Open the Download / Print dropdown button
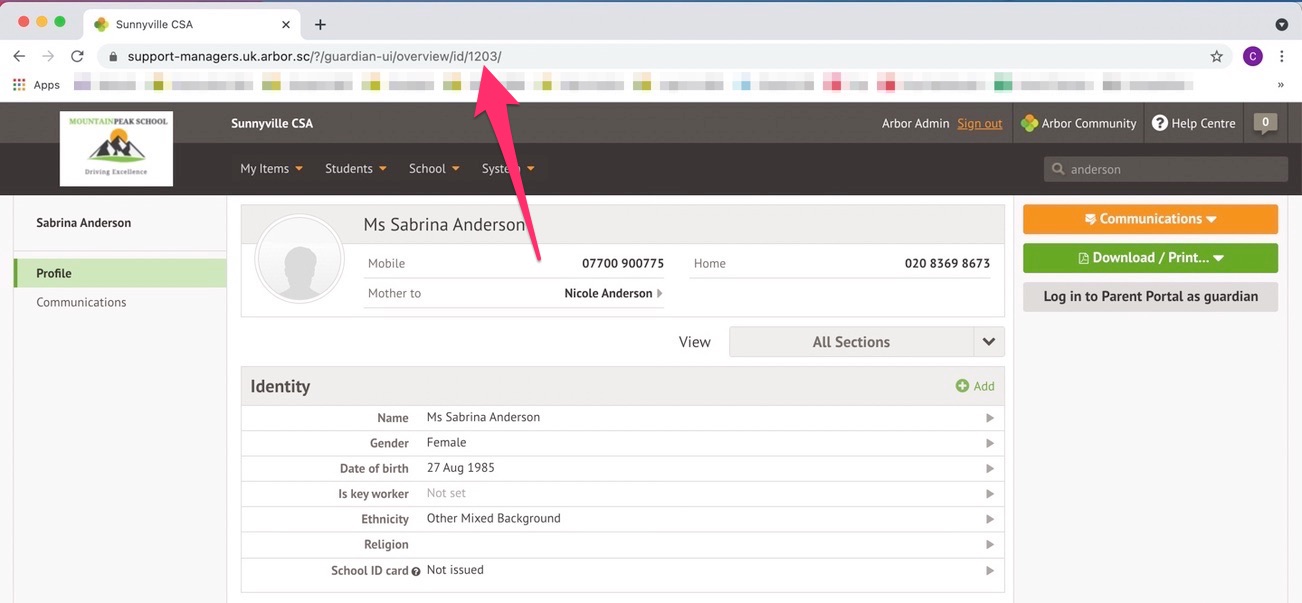Image resolution: width=1302 pixels, height=603 pixels. [x=1150, y=258]
